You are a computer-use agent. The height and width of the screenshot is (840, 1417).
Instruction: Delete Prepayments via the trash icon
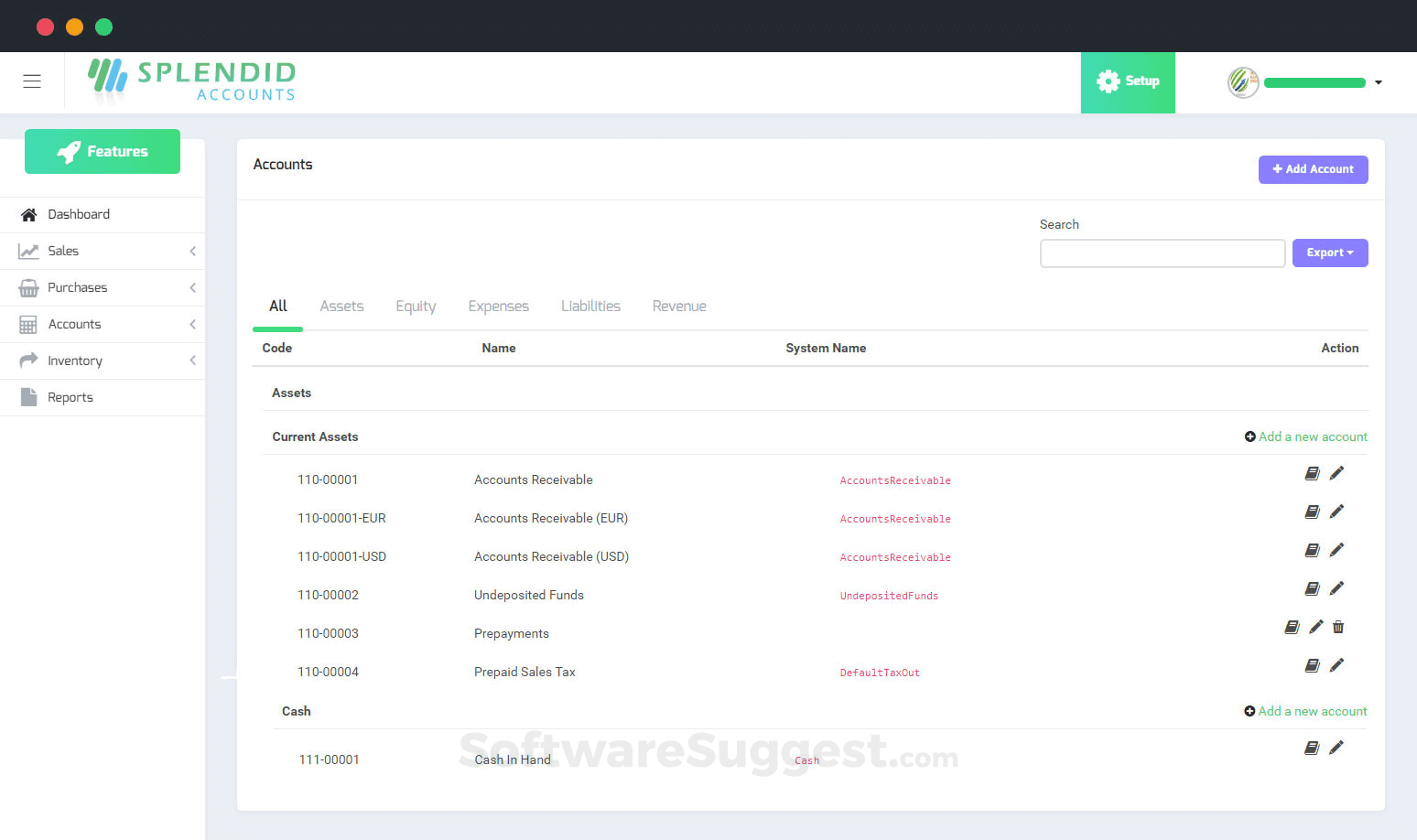click(1338, 627)
